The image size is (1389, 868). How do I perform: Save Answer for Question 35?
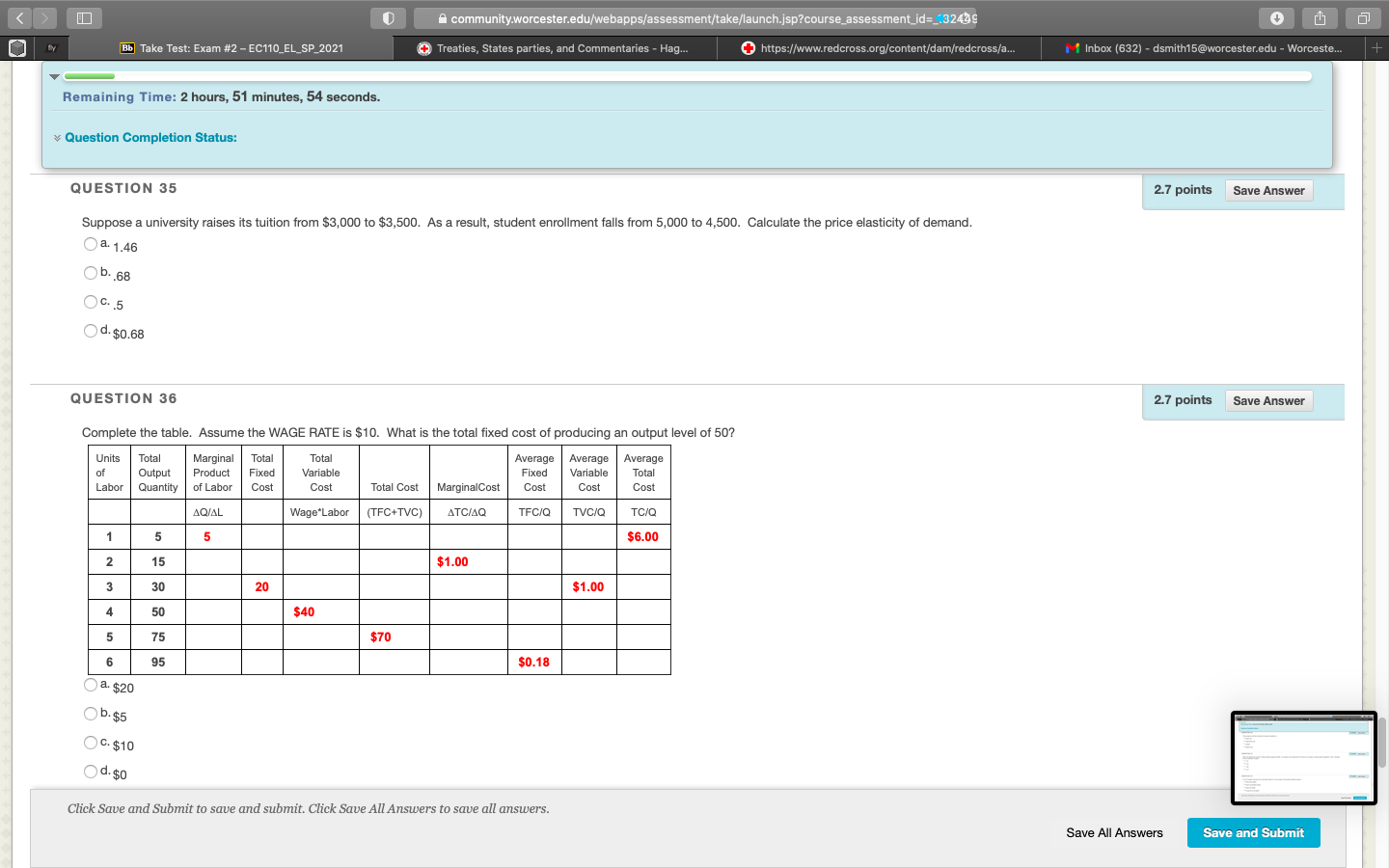tap(1268, 191)
